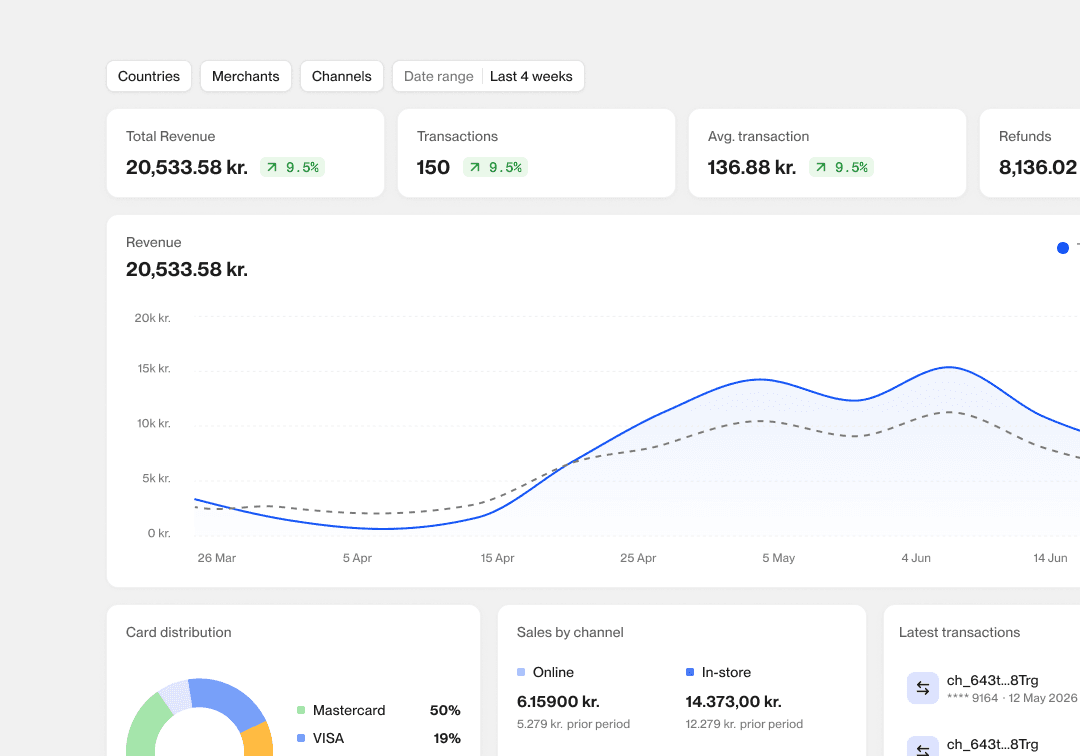1080x756 pixels.
Task: Click the 15 Apr date label
Action: click(497, 558)
